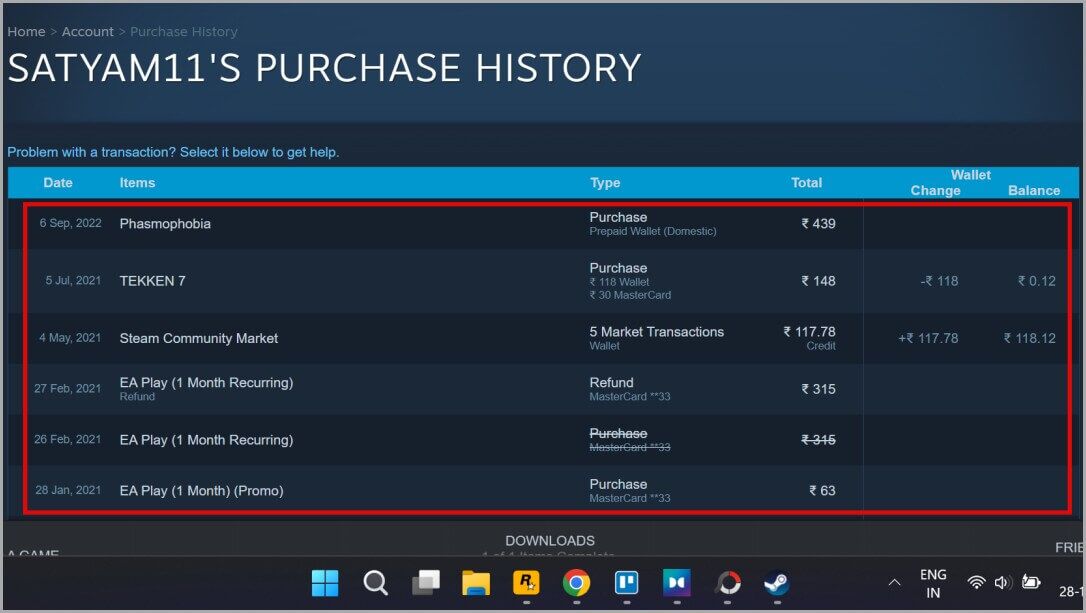Click the +₹ 117.78 wallet change
The width and height of the screenshot is (1086, 613).
[928, 339]
